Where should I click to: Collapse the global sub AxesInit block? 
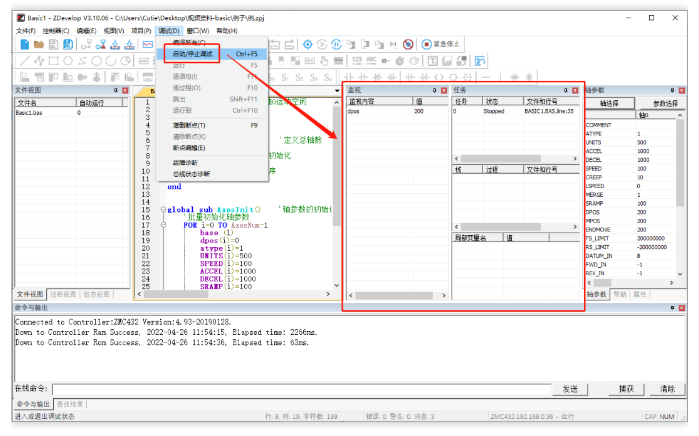click(x=163, y=210)
